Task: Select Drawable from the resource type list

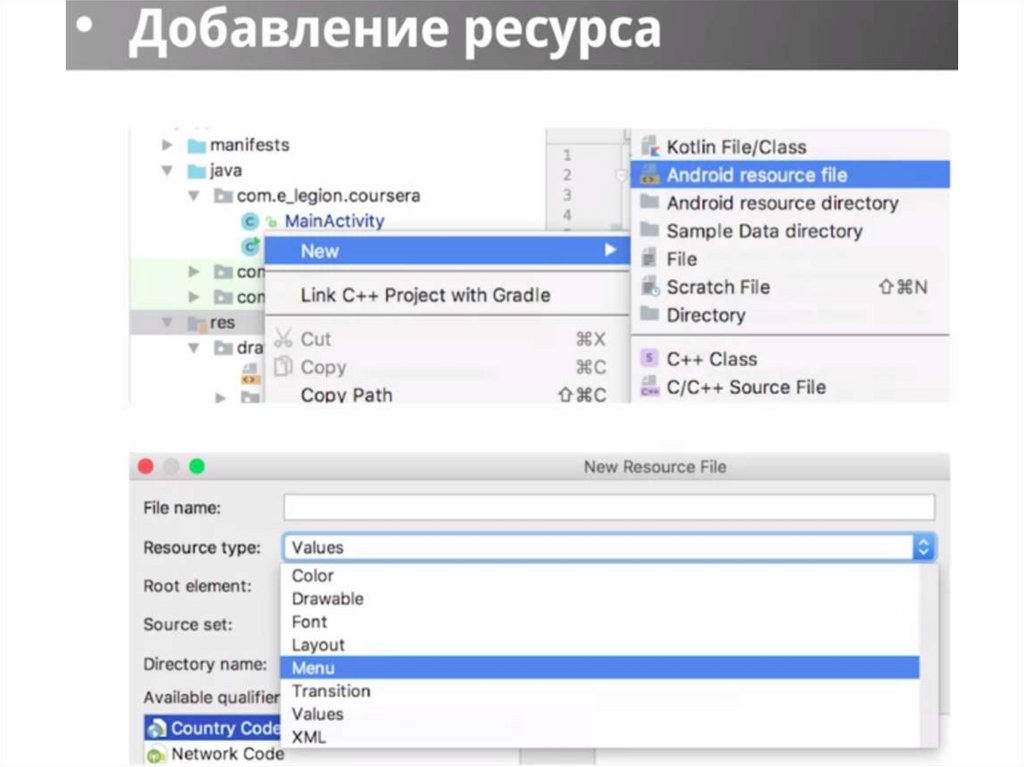Action: [327, 599]
